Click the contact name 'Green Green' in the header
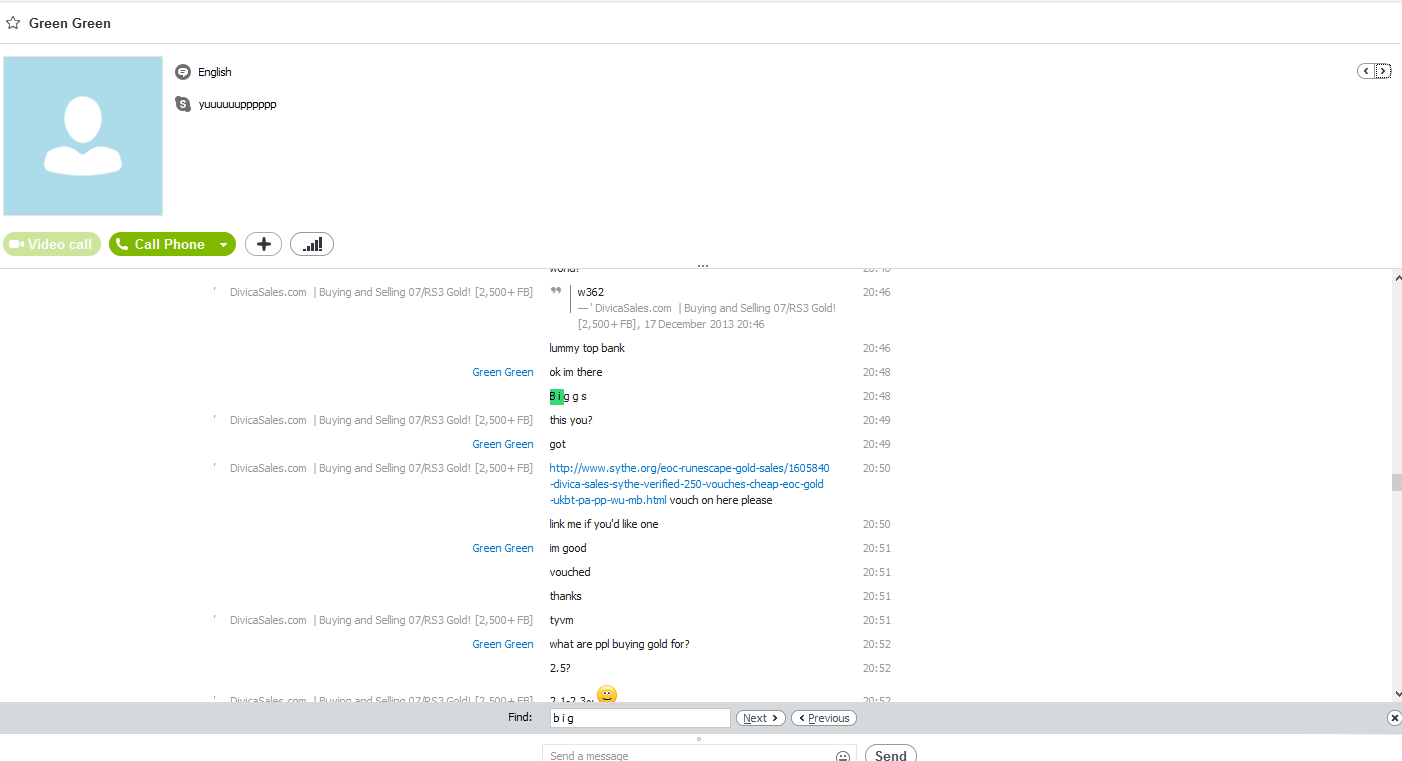The width and height of the screenshot is (1402, 761). point(70,23)
